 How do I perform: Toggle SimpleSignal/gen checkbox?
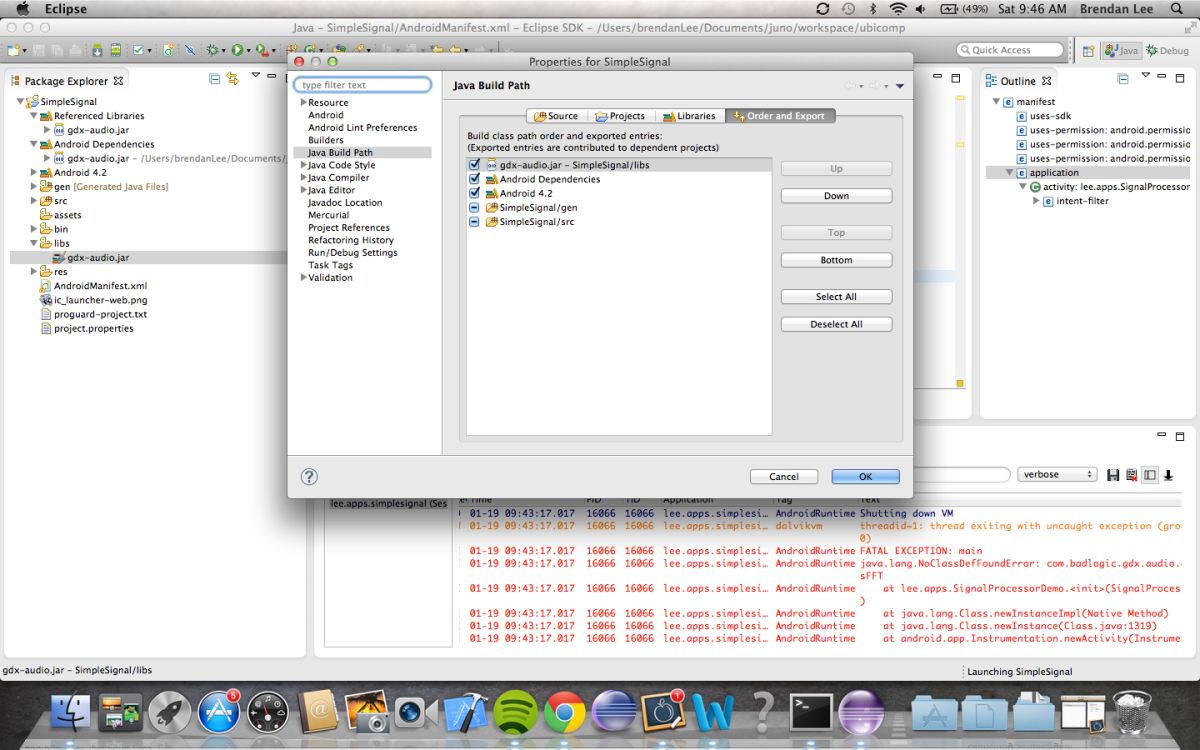[x=474, y=207]
